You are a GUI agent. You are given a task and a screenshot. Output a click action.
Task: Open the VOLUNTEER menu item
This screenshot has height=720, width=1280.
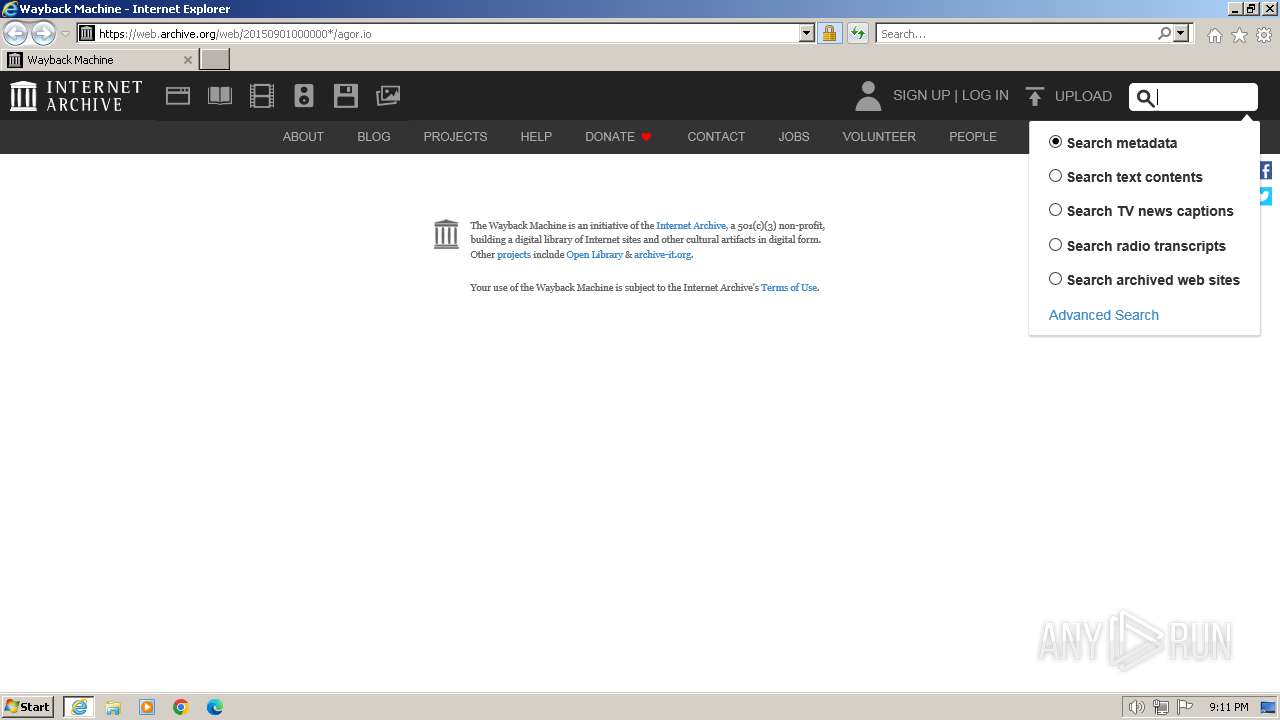(x=879, y=137)
